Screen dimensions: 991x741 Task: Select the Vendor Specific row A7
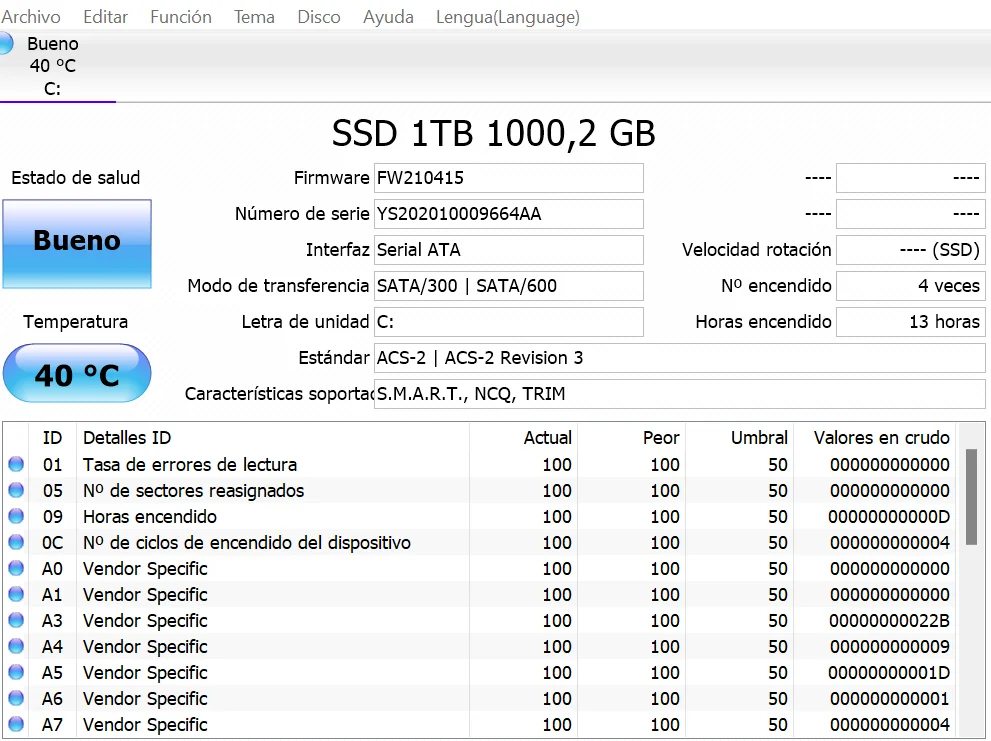click(480, 724)
